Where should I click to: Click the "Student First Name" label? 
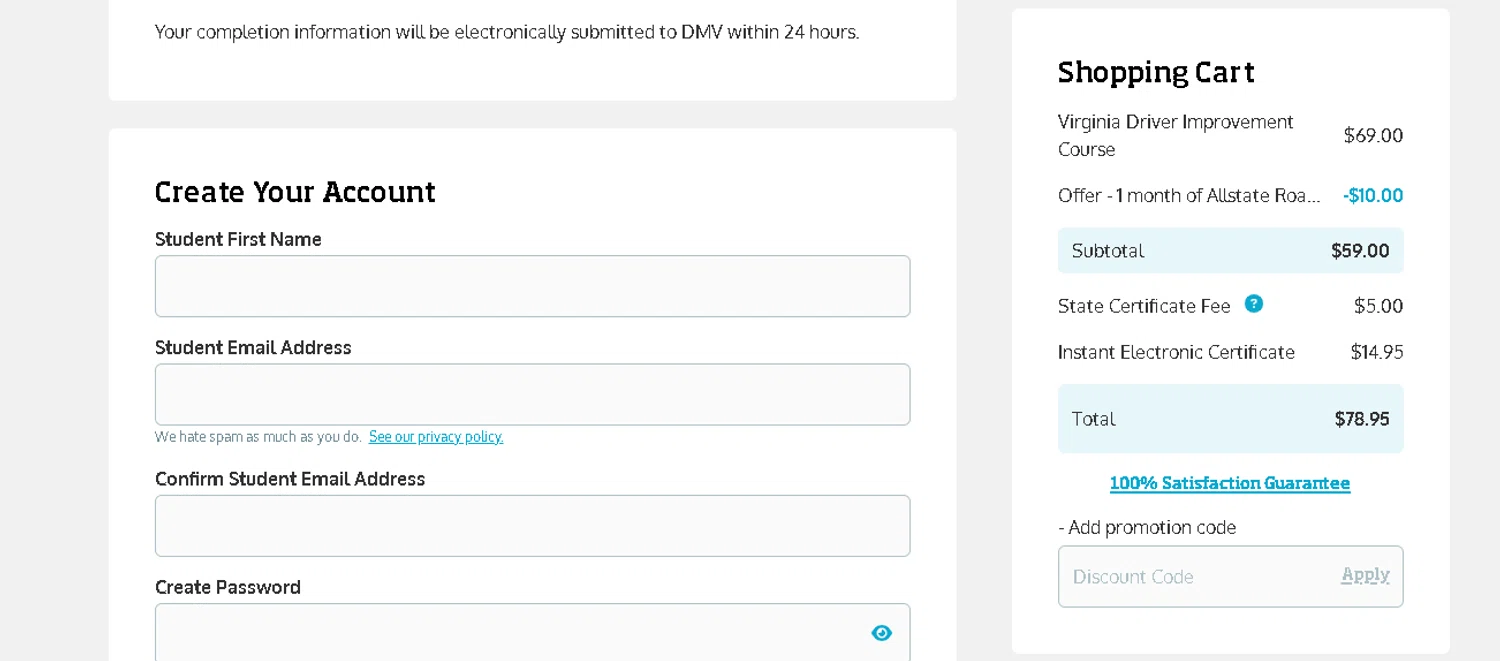tap(238, 239)
